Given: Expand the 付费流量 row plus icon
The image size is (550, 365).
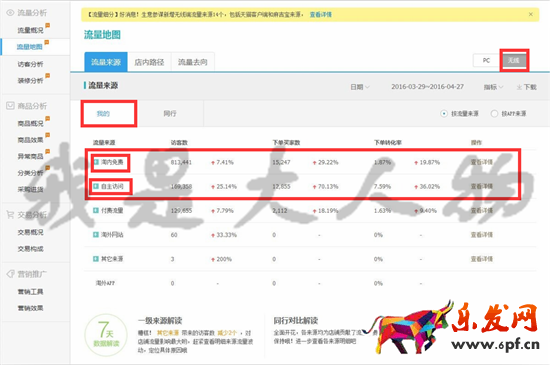Looking at the screenshot, I should point(96,210).
